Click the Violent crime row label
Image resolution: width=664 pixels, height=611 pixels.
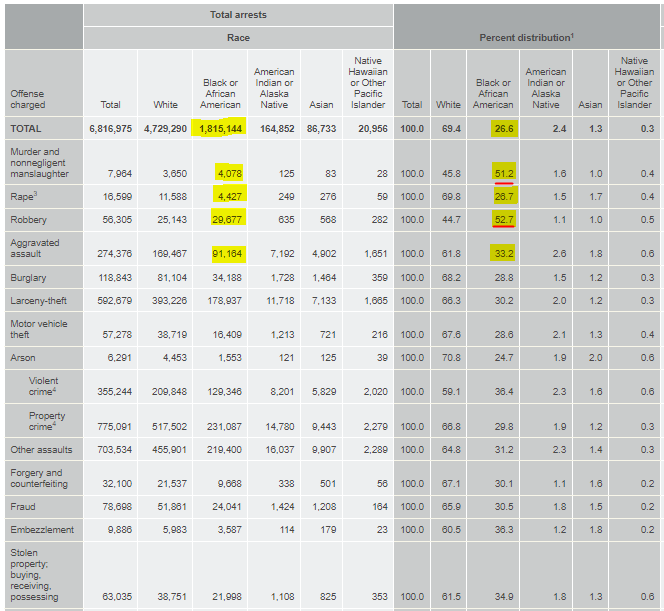[43, 386]
